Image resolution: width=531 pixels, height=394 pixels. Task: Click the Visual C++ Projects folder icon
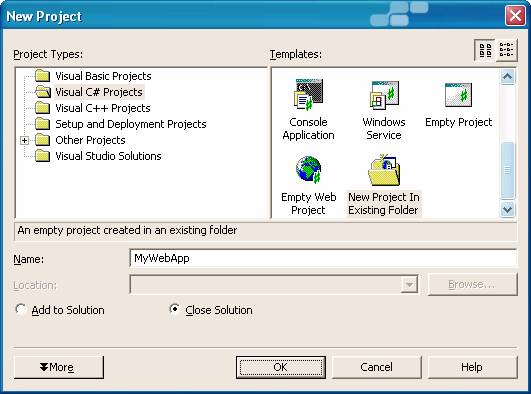tap(43, 108)
